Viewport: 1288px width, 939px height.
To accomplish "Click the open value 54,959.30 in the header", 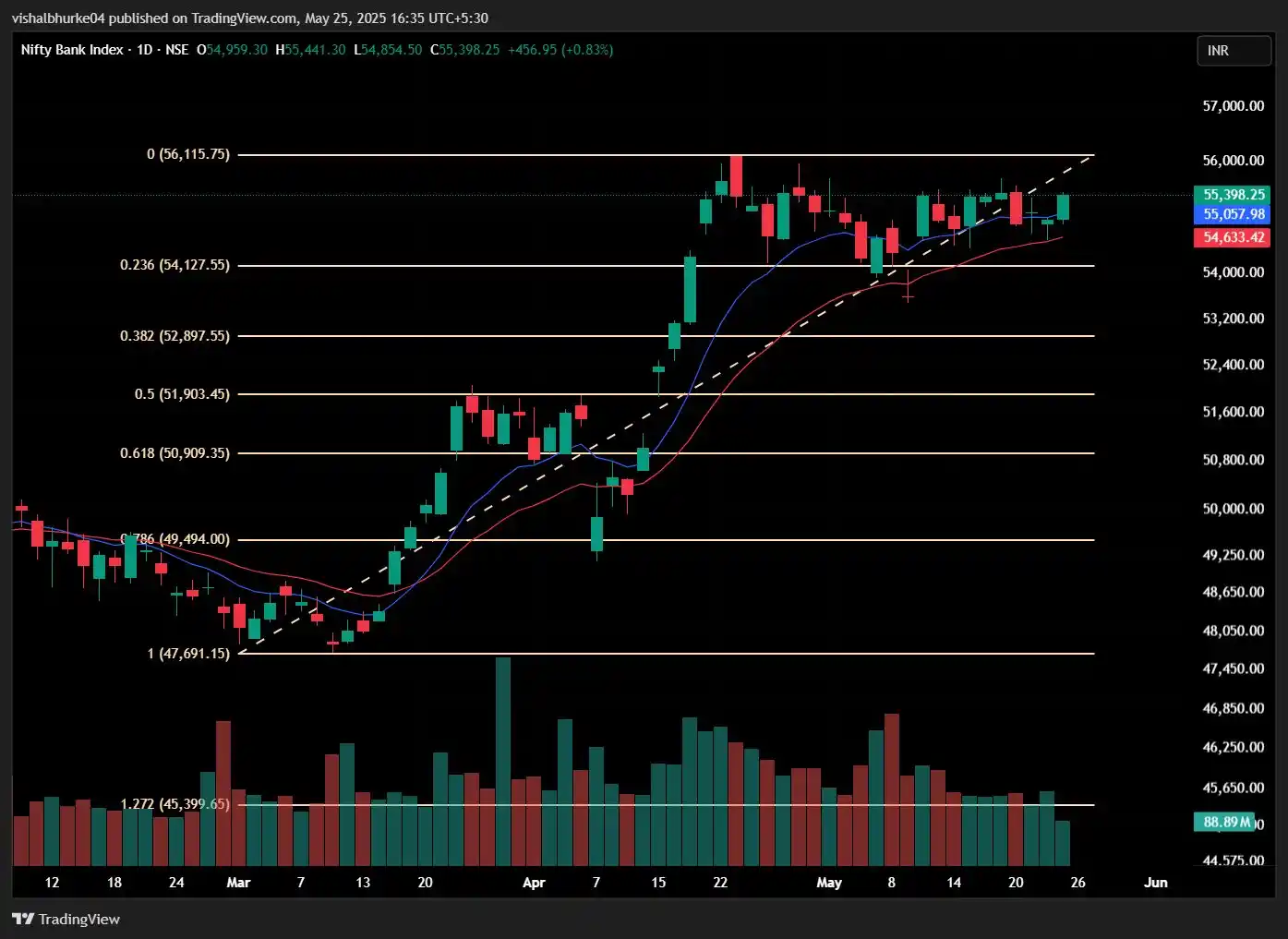I will click(x=237, y=50).
